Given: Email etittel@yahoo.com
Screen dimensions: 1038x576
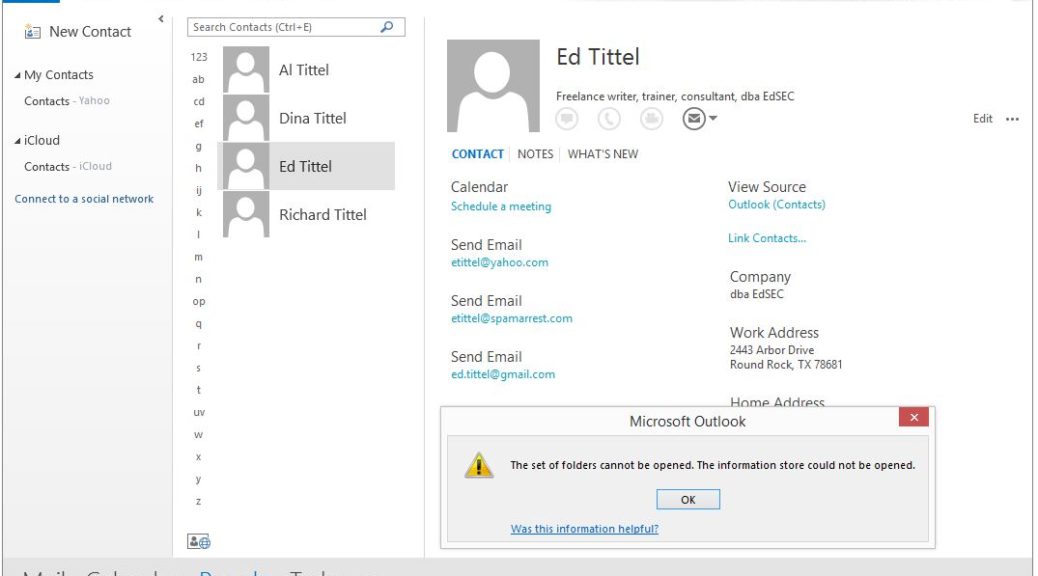Looking at the screenshot, I should tap(500, 262).
